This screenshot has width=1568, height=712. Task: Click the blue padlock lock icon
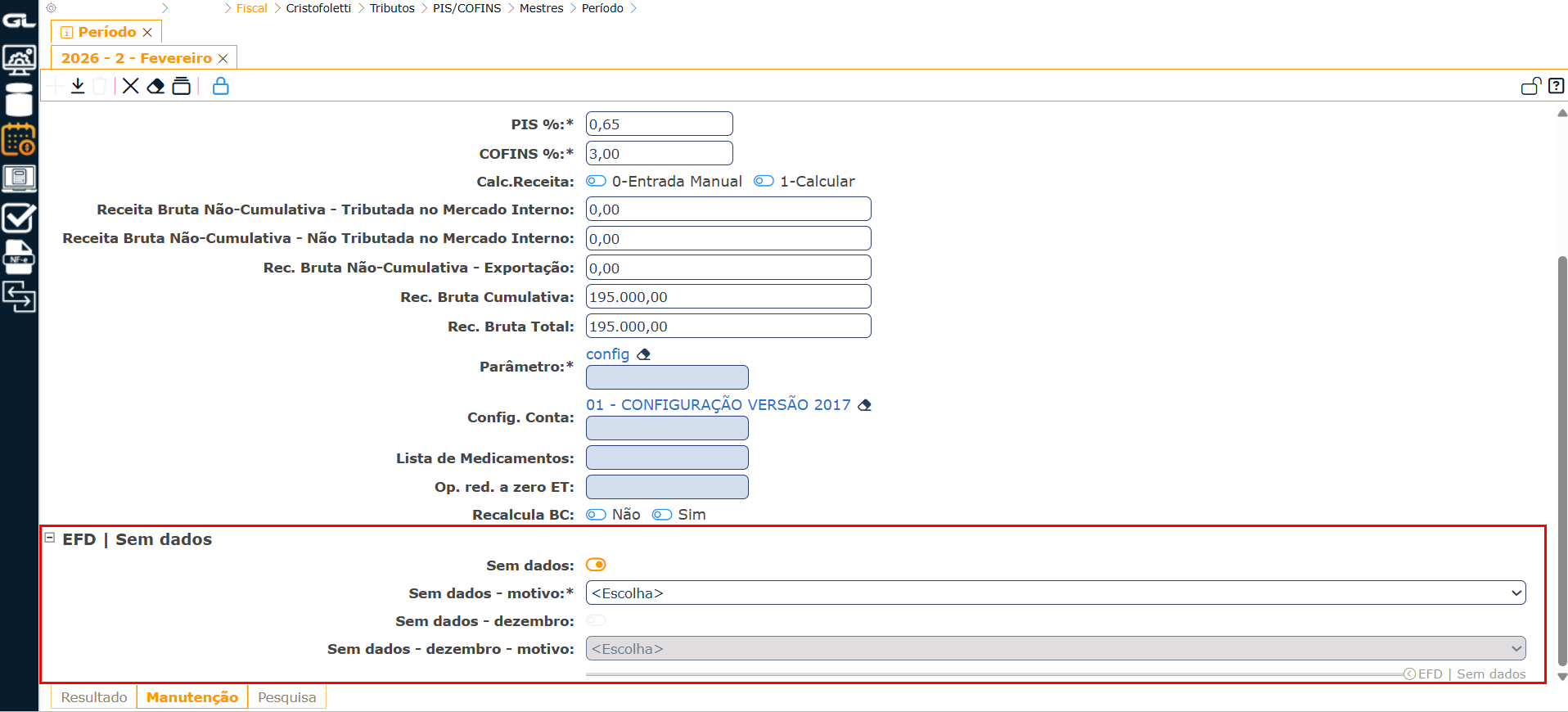pos(220,86)
